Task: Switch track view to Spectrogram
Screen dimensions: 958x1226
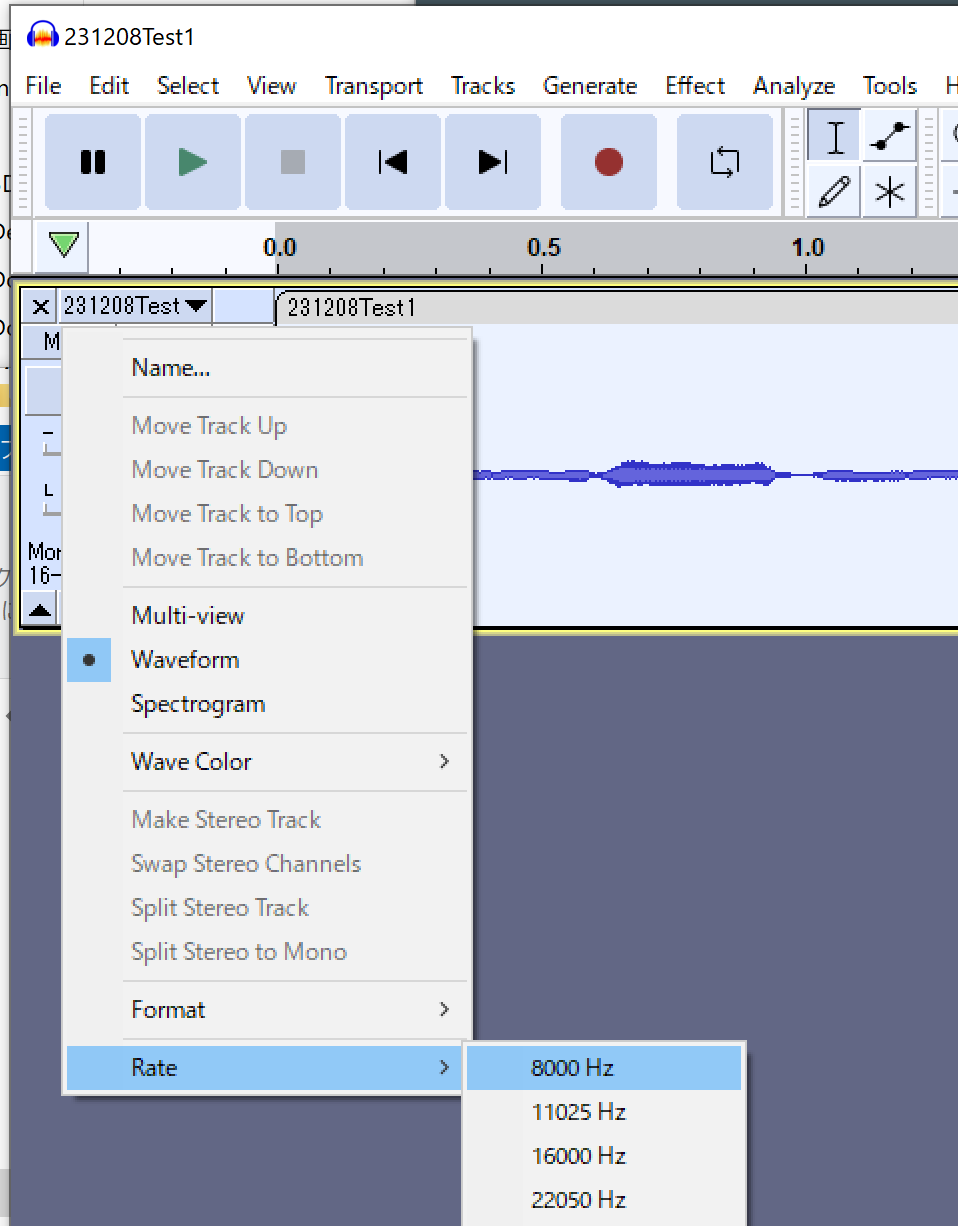Action: (x=267, y=704)
